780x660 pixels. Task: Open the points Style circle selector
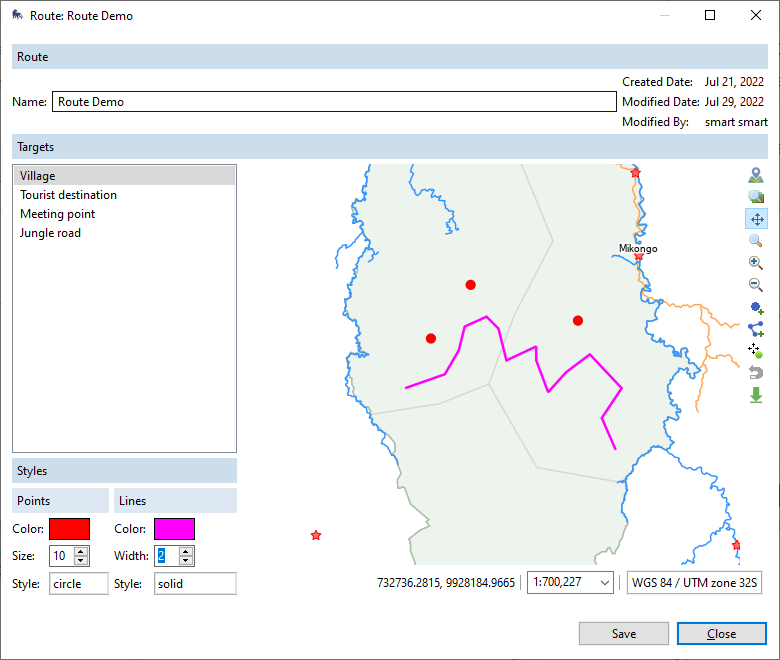78,584
